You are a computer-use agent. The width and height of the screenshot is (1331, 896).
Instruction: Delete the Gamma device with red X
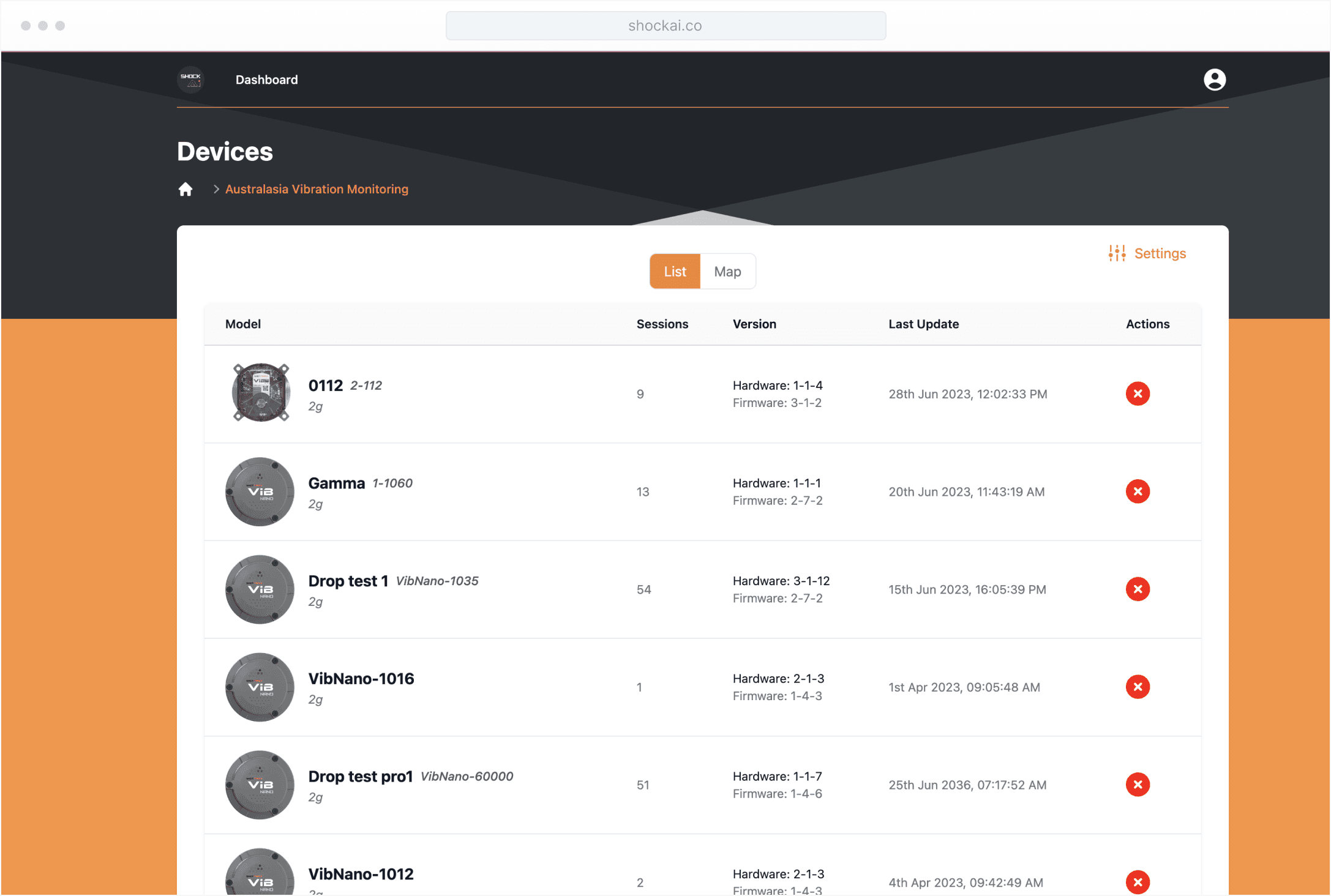point(1138,491)
